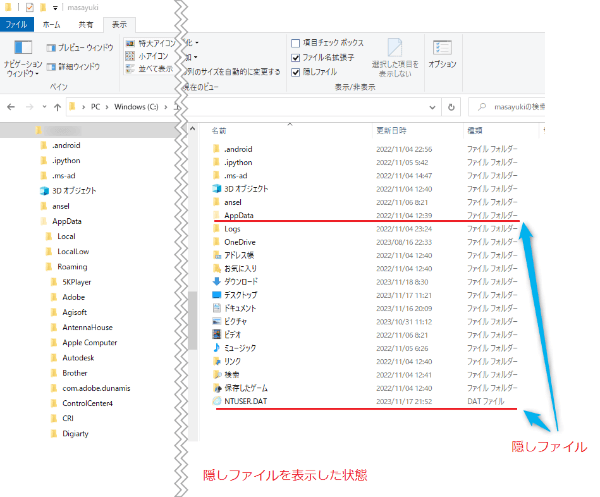Sort by the 更新日時 column header
Screen dimensions: 600x497
[391, 130]
